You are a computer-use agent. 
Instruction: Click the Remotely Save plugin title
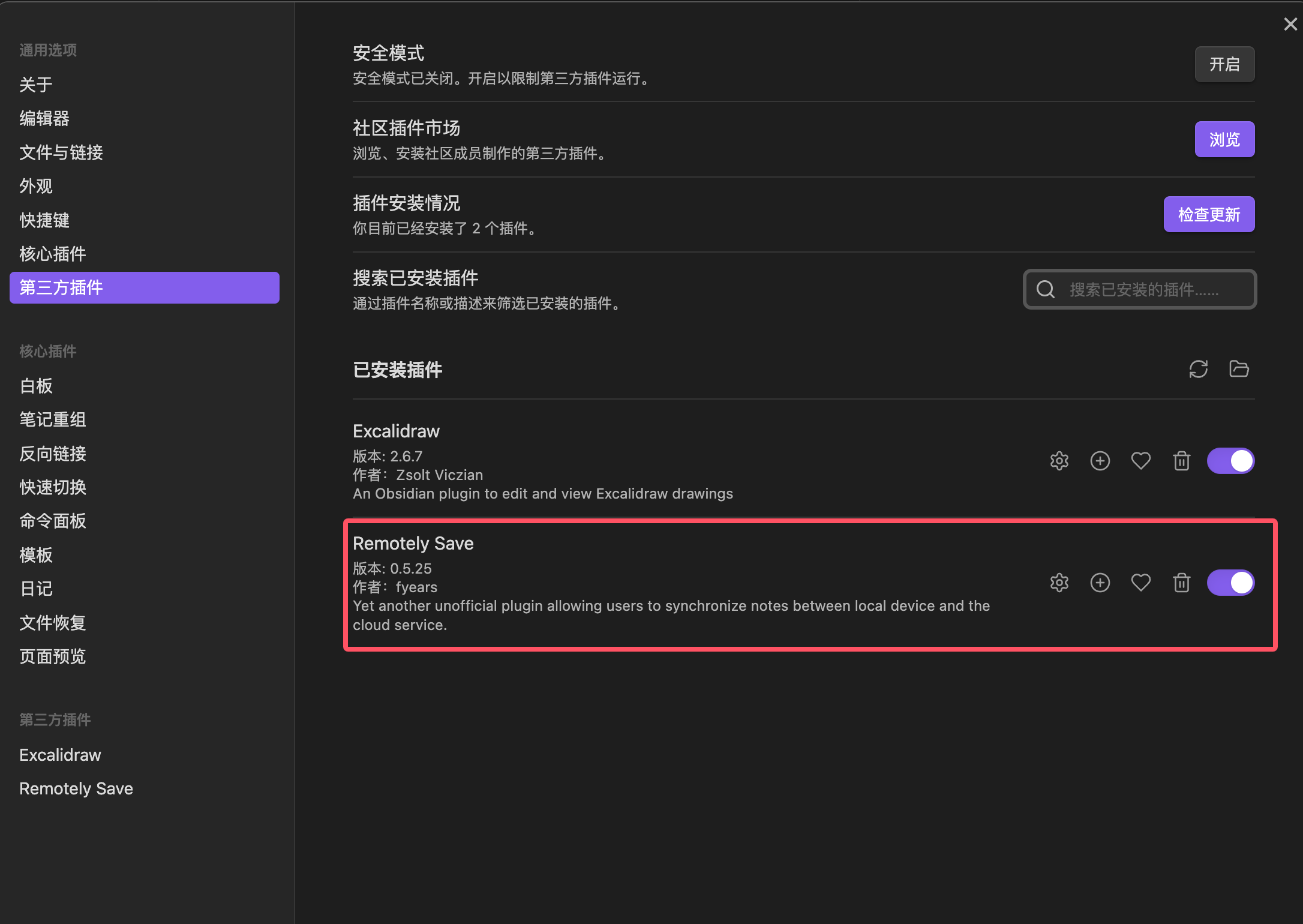413,544
